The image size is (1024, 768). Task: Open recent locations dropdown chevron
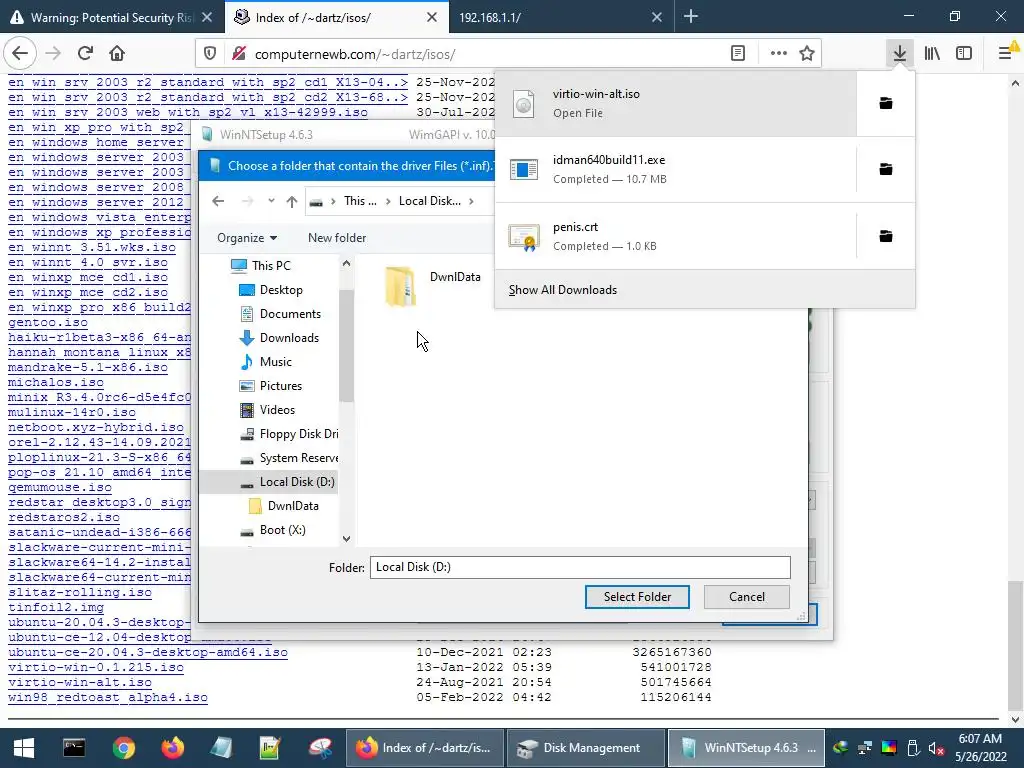[x=271, y=201]
